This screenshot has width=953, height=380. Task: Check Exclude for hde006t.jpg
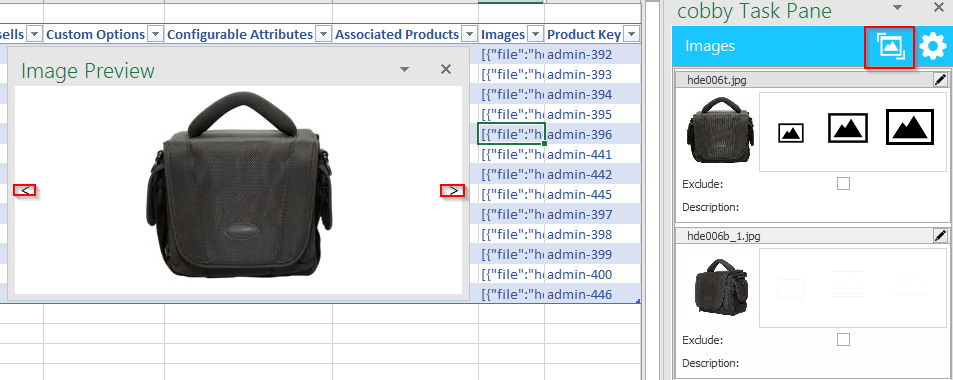[x=843, y=184]
